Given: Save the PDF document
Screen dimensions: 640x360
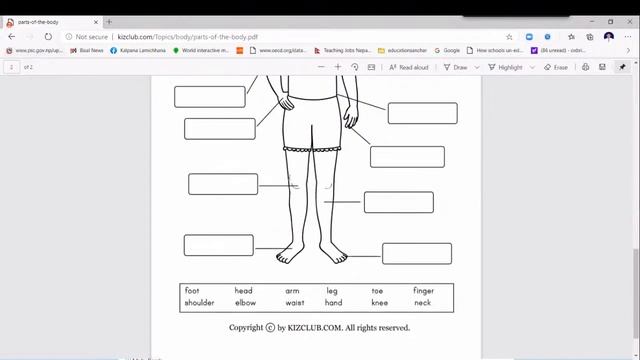Looking at the screenshot, I should pos(602,67).
